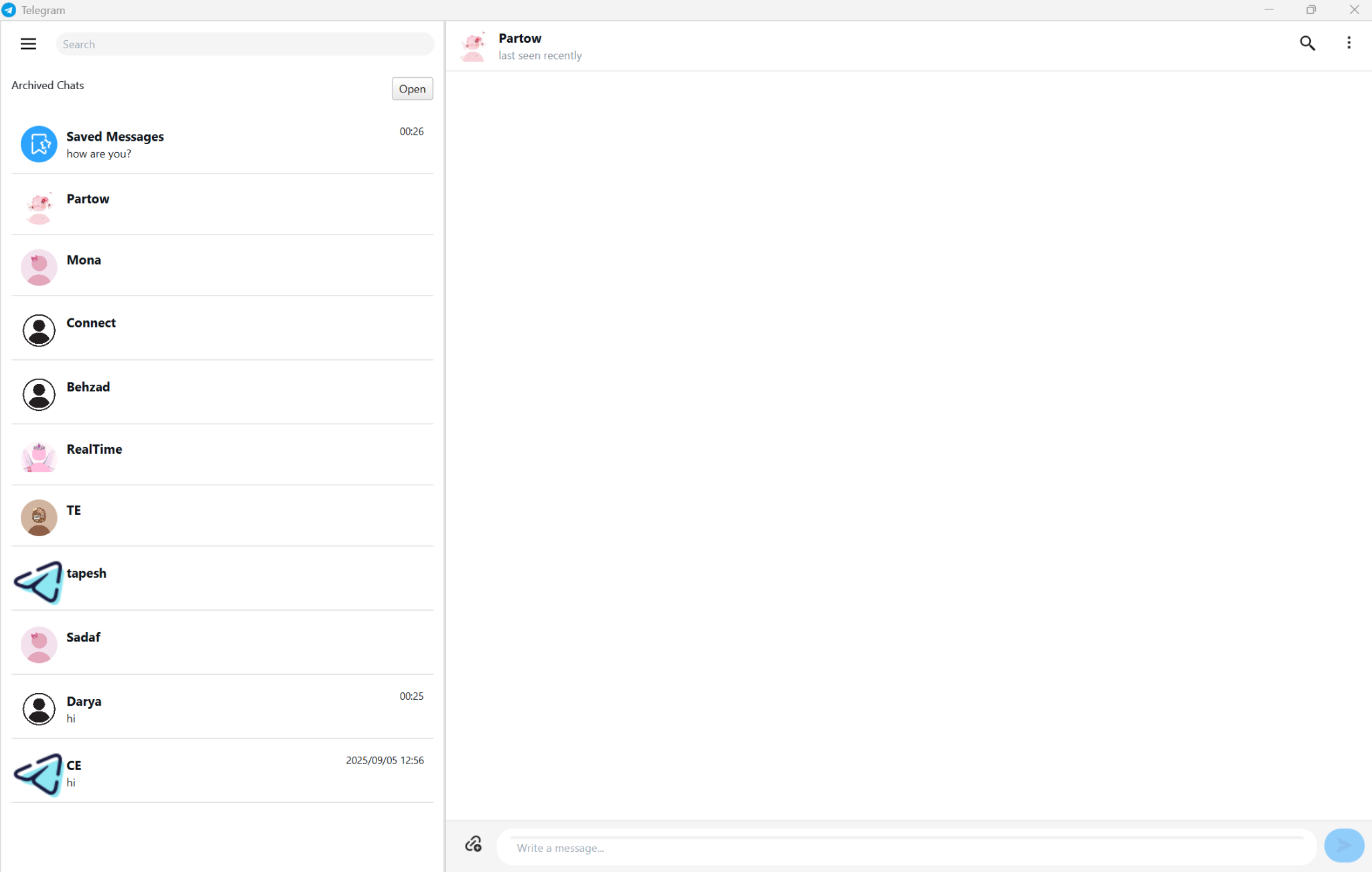Click the search-in-chat magnifier icon
Image resolution: width=1372 pixels, height=872 pixels.
click(x=1307, y=44)
